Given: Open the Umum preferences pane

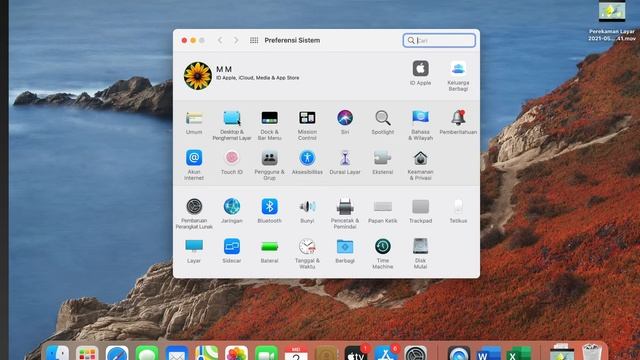Looking at the screenshot, I should pos(194,122).
